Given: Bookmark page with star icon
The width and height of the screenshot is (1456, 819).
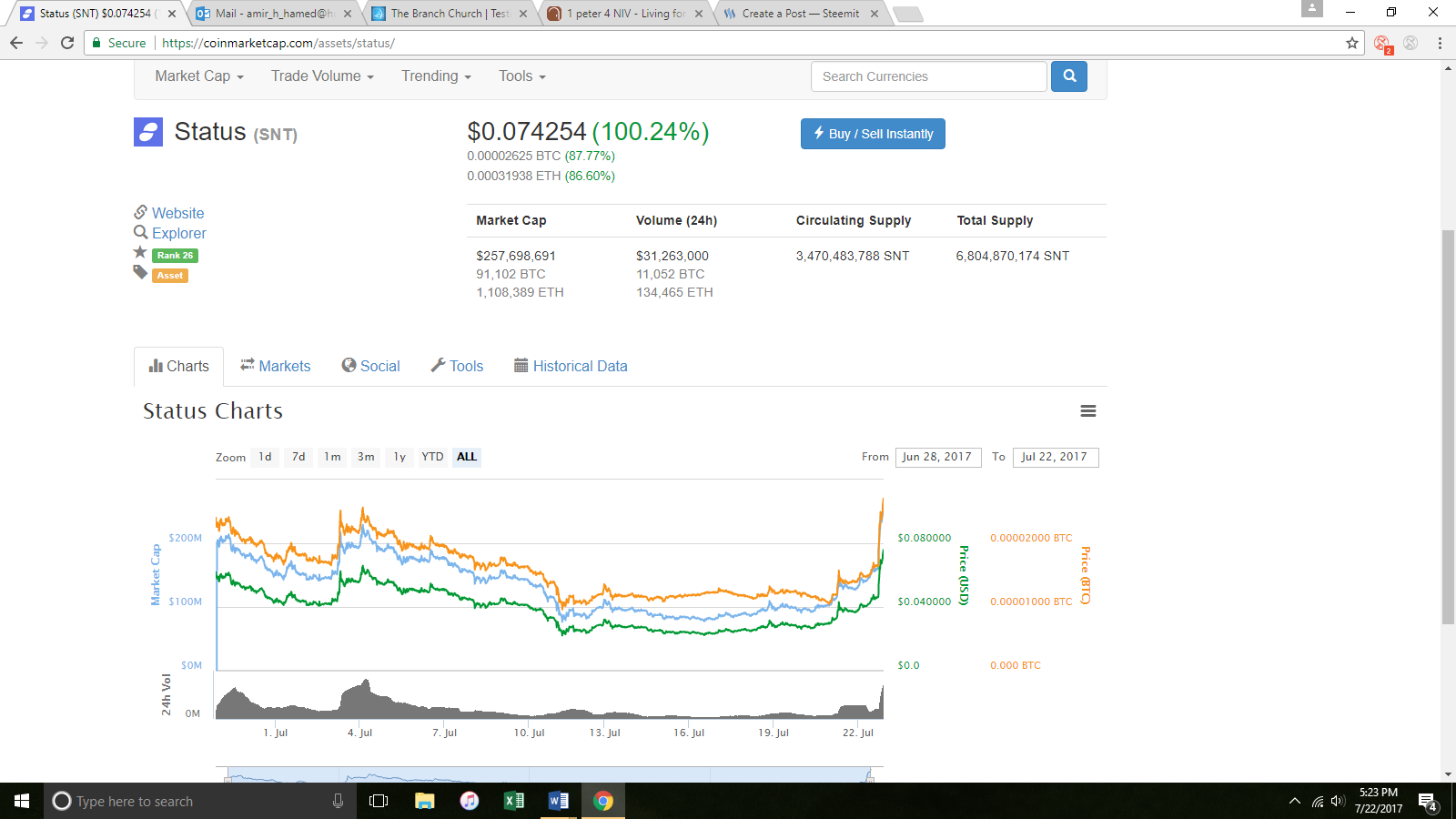Looking at the screenshot, I should (1352, 43).
